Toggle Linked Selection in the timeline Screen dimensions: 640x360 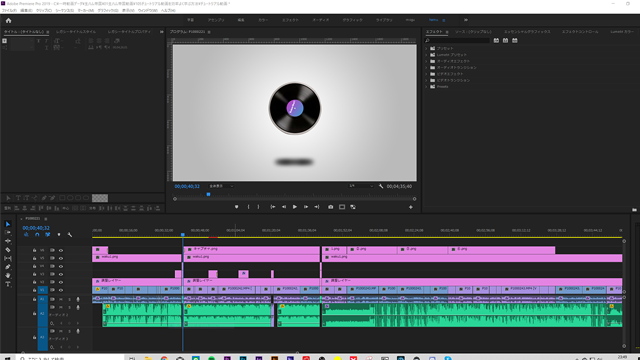coord(48,235)
